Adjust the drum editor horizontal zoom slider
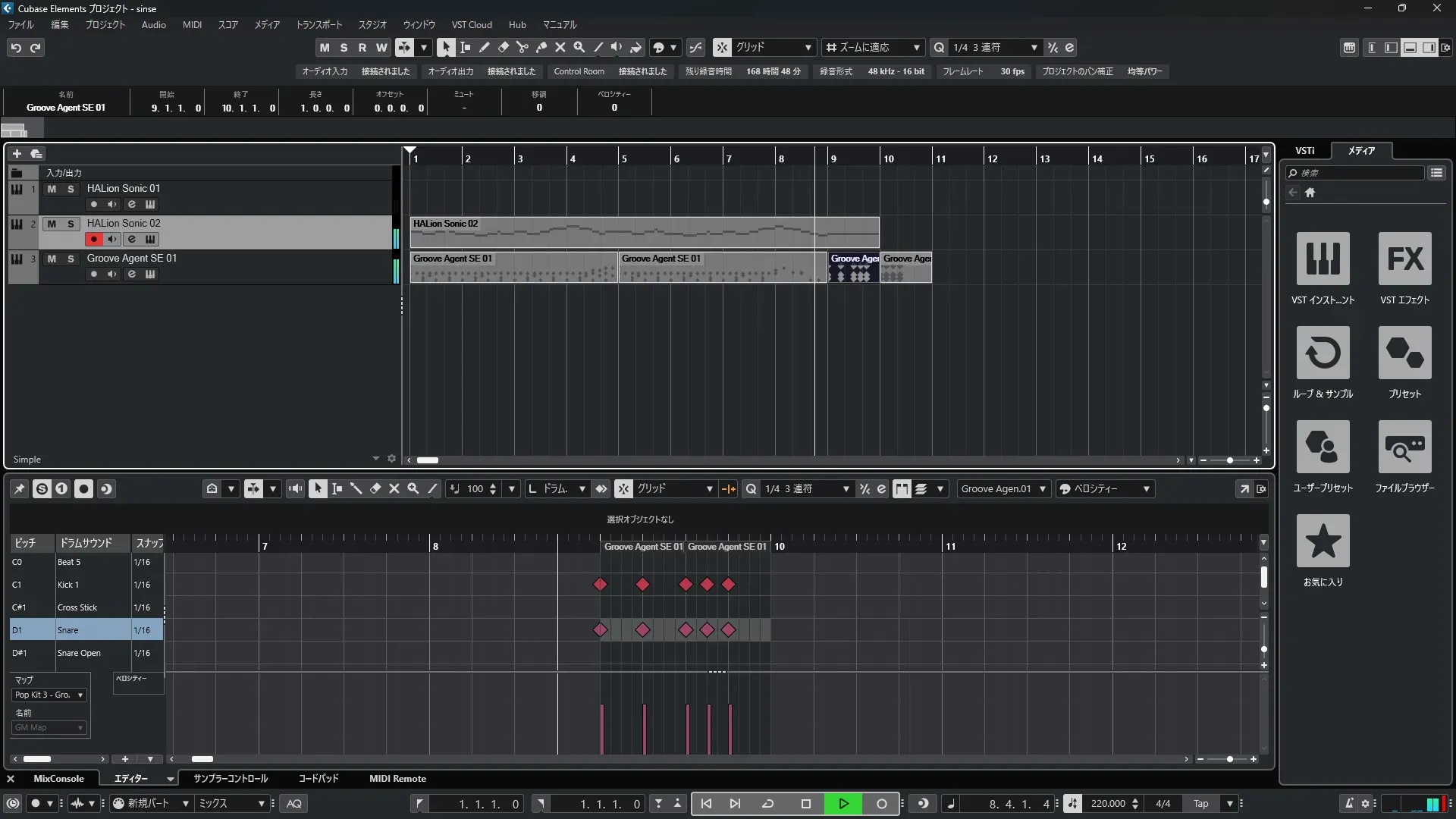The height and width of the screenshot is (819, 1456). [1229, 759]
